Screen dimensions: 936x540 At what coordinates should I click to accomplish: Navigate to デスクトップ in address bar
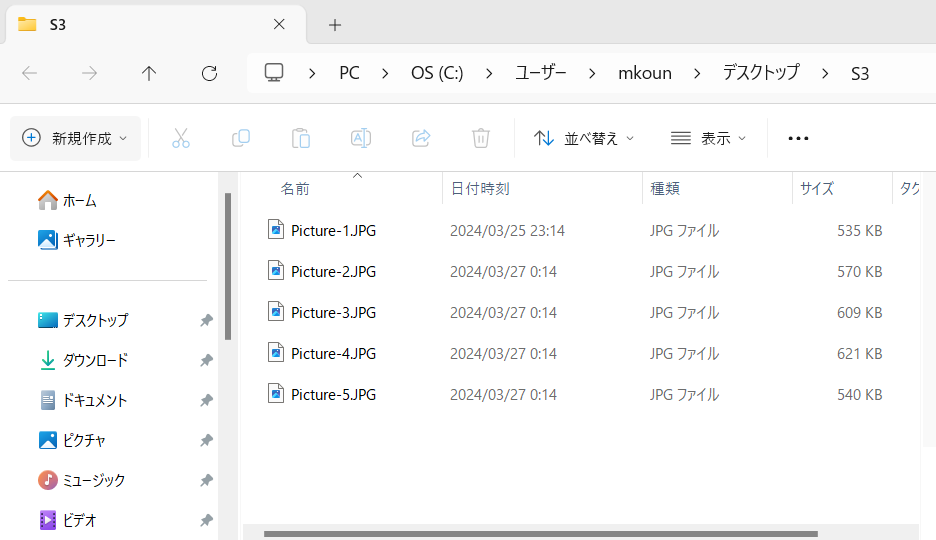point(761,73)
